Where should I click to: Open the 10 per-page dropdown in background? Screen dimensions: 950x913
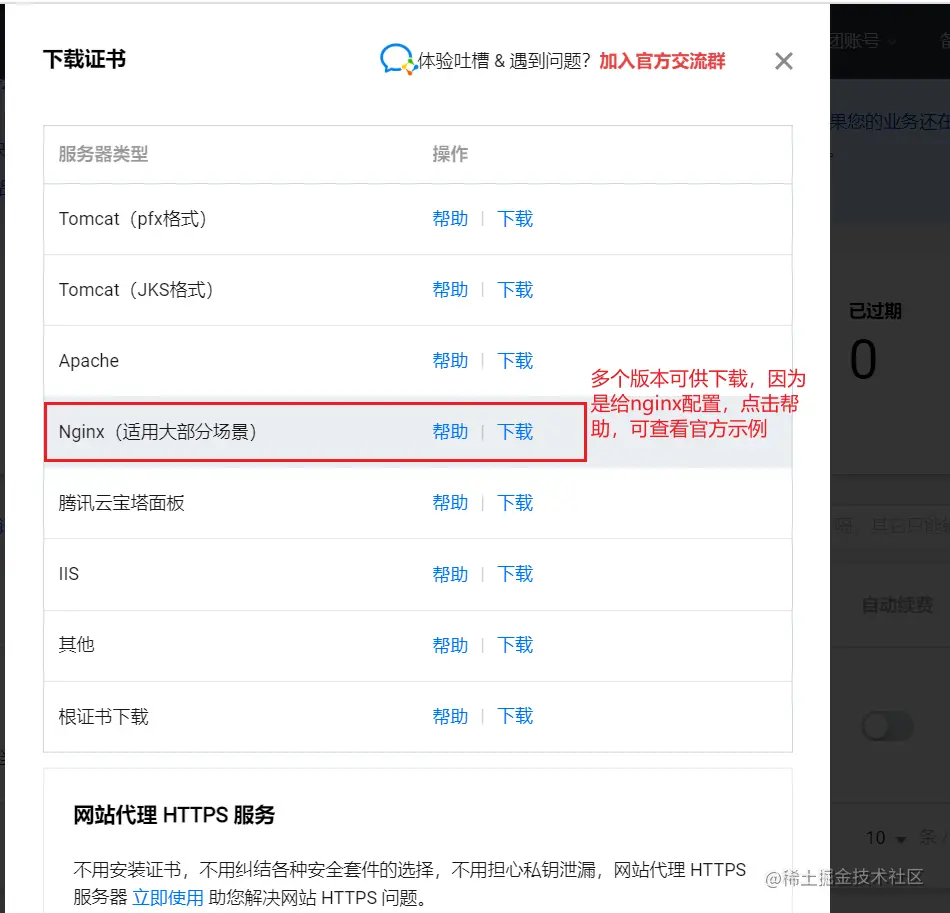[x=886, y=838]
